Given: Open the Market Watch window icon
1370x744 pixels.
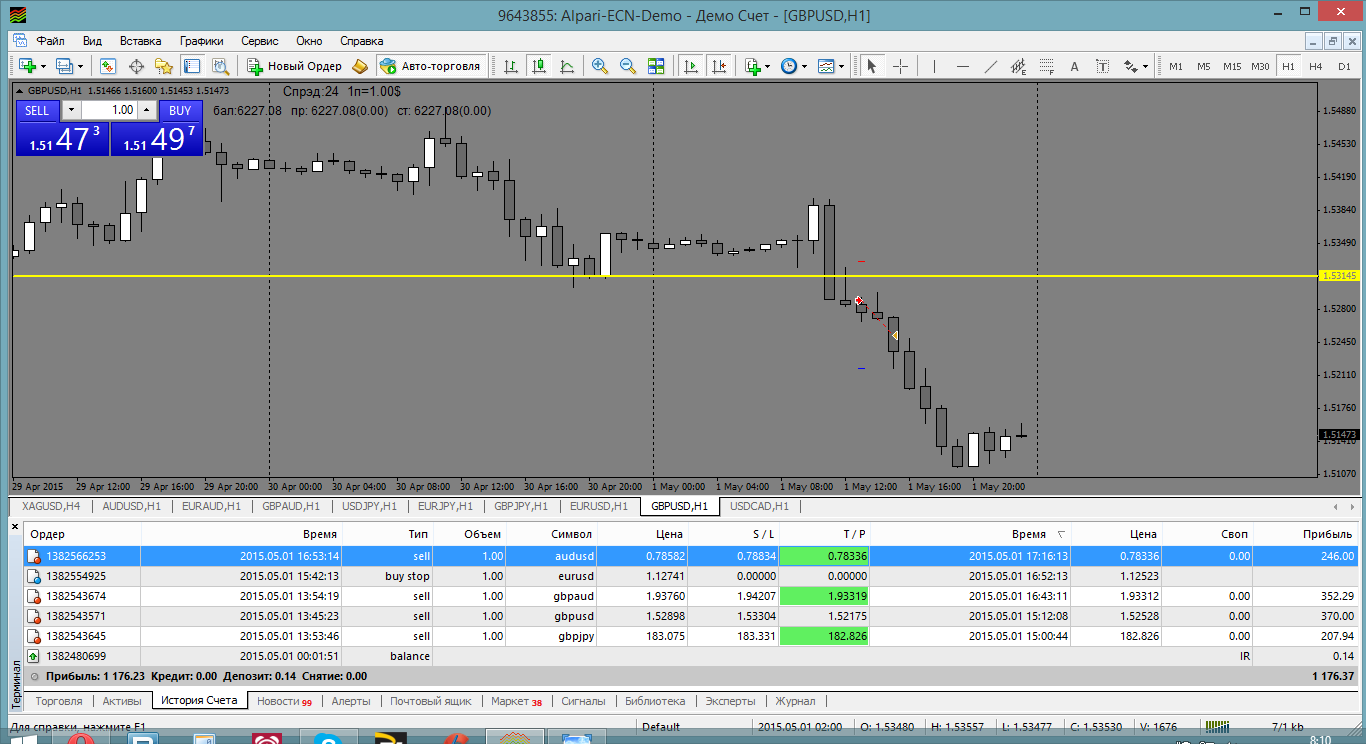Looking at the screenshot, I should click(108, 66).
